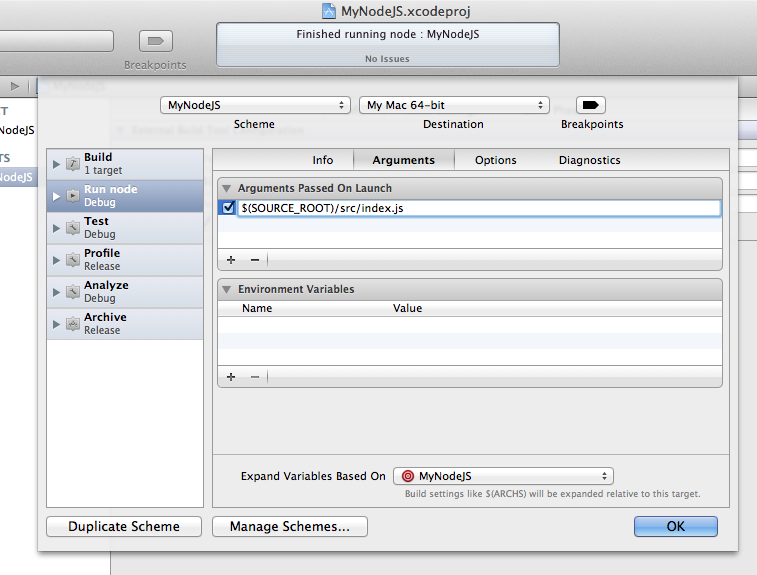
Task: Click the Archive action icon
Action: coord(73,324)
